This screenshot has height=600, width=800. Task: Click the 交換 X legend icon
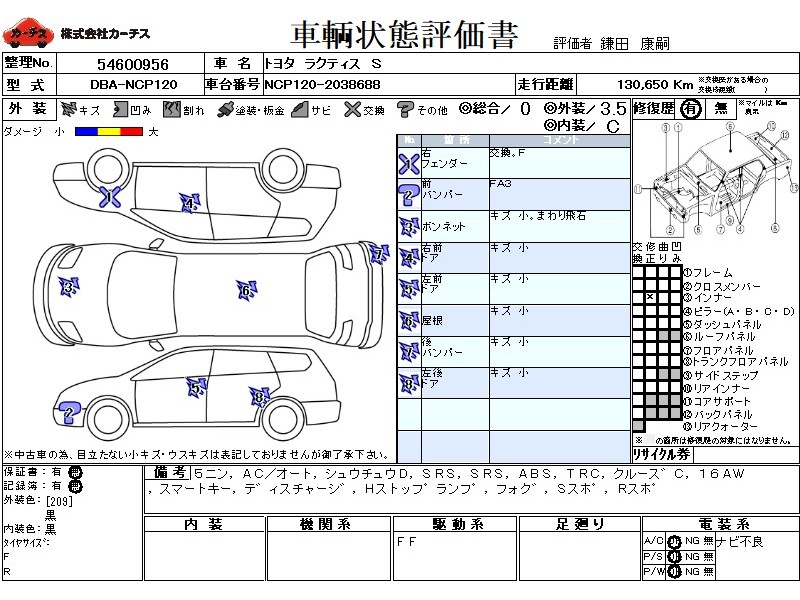pos(352,109)
